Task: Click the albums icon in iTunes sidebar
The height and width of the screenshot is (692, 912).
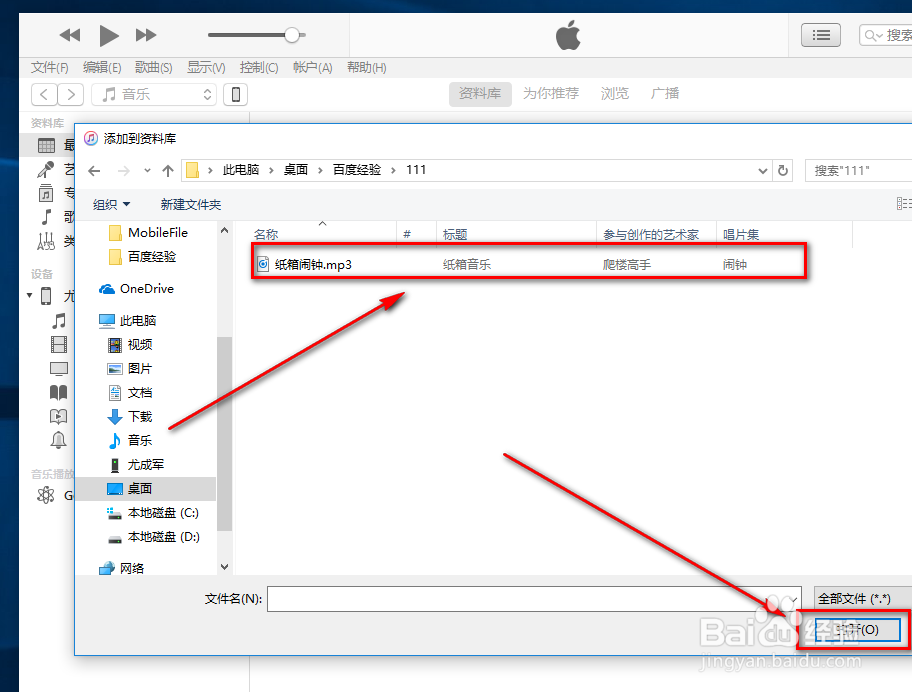Action: 46,193
